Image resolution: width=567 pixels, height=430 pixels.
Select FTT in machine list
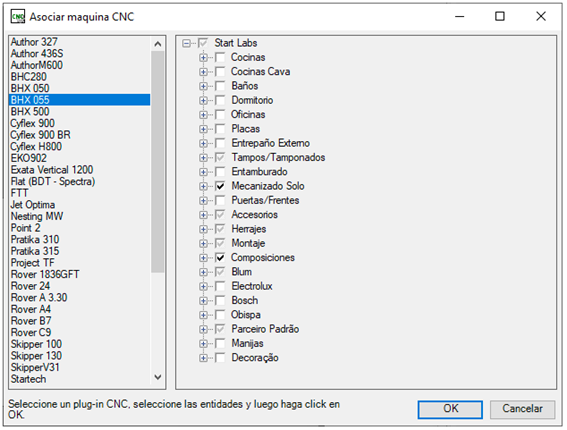[80, 193]
